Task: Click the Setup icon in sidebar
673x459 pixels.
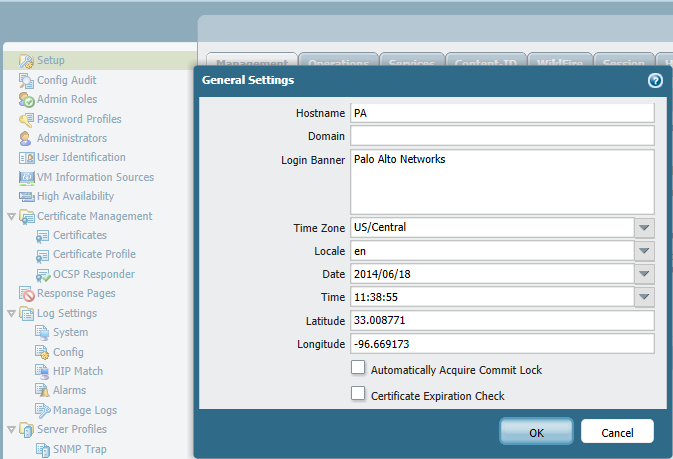Action: [x=27, y=61]
